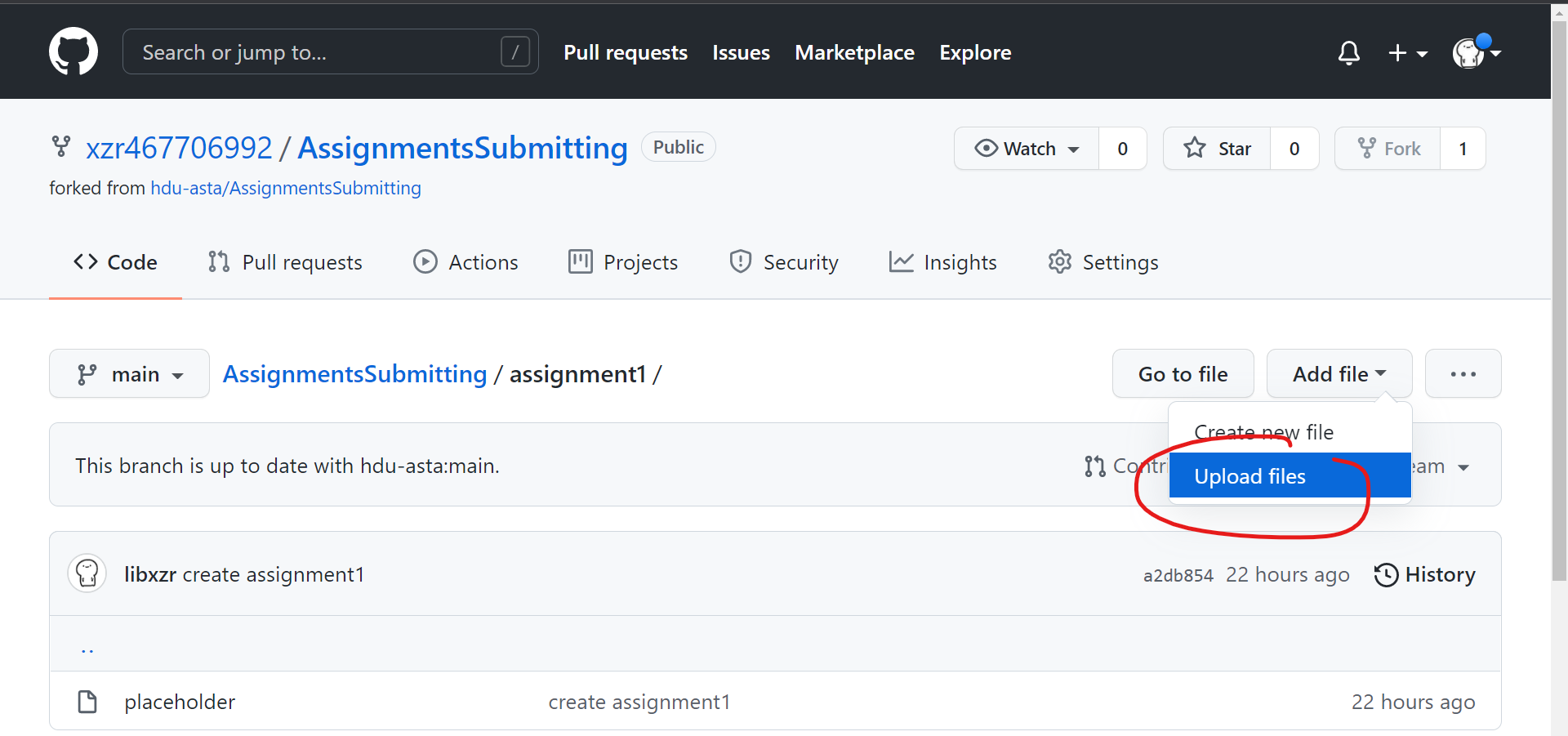Switch to the Insights tab
This screenshot has width=1568, height=736.
coord(942,262)
